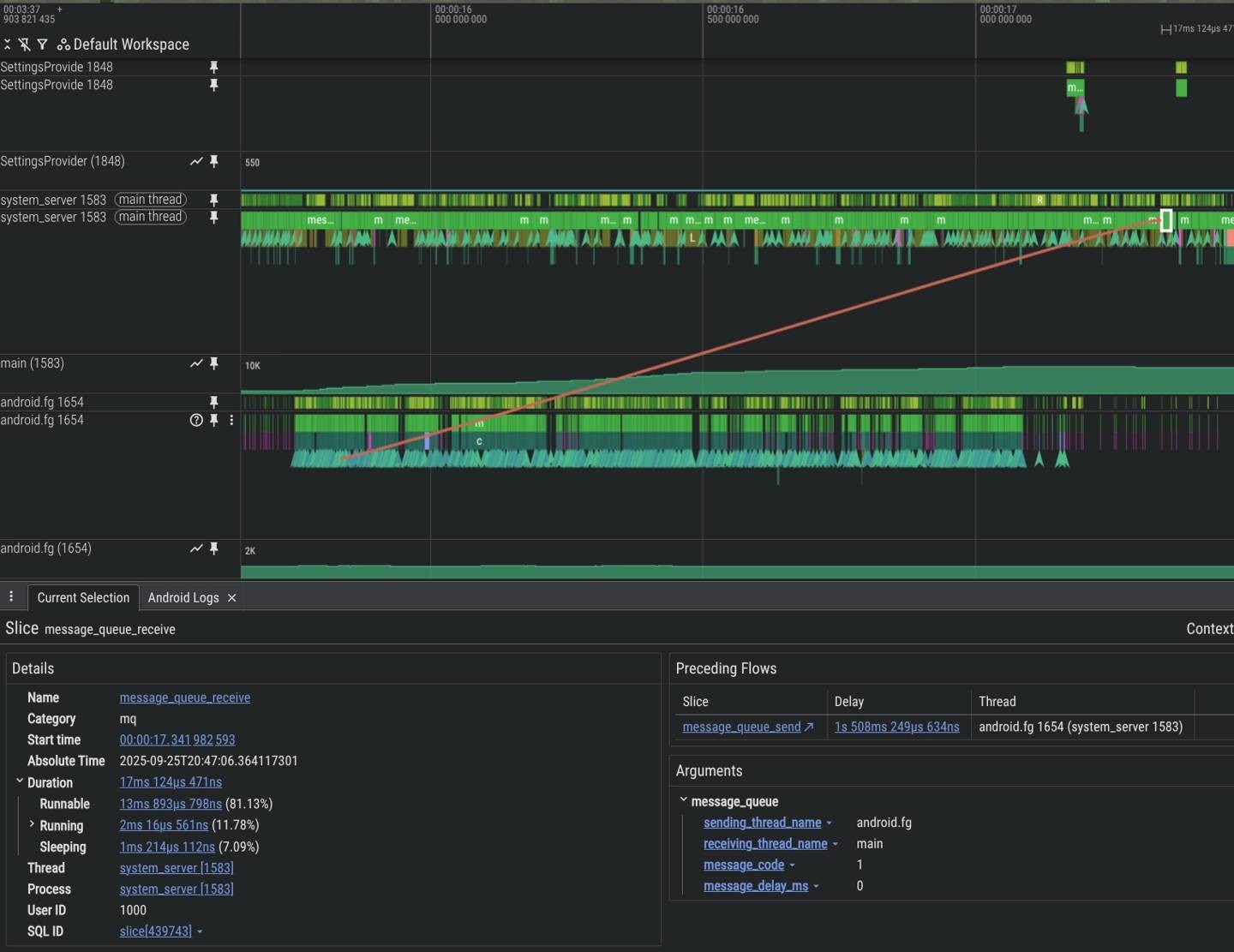Click the highlighted selected slice in the timeline
Viewport: 1234px width, 952px height.
pyautogui.click(x=1165, y=220)
